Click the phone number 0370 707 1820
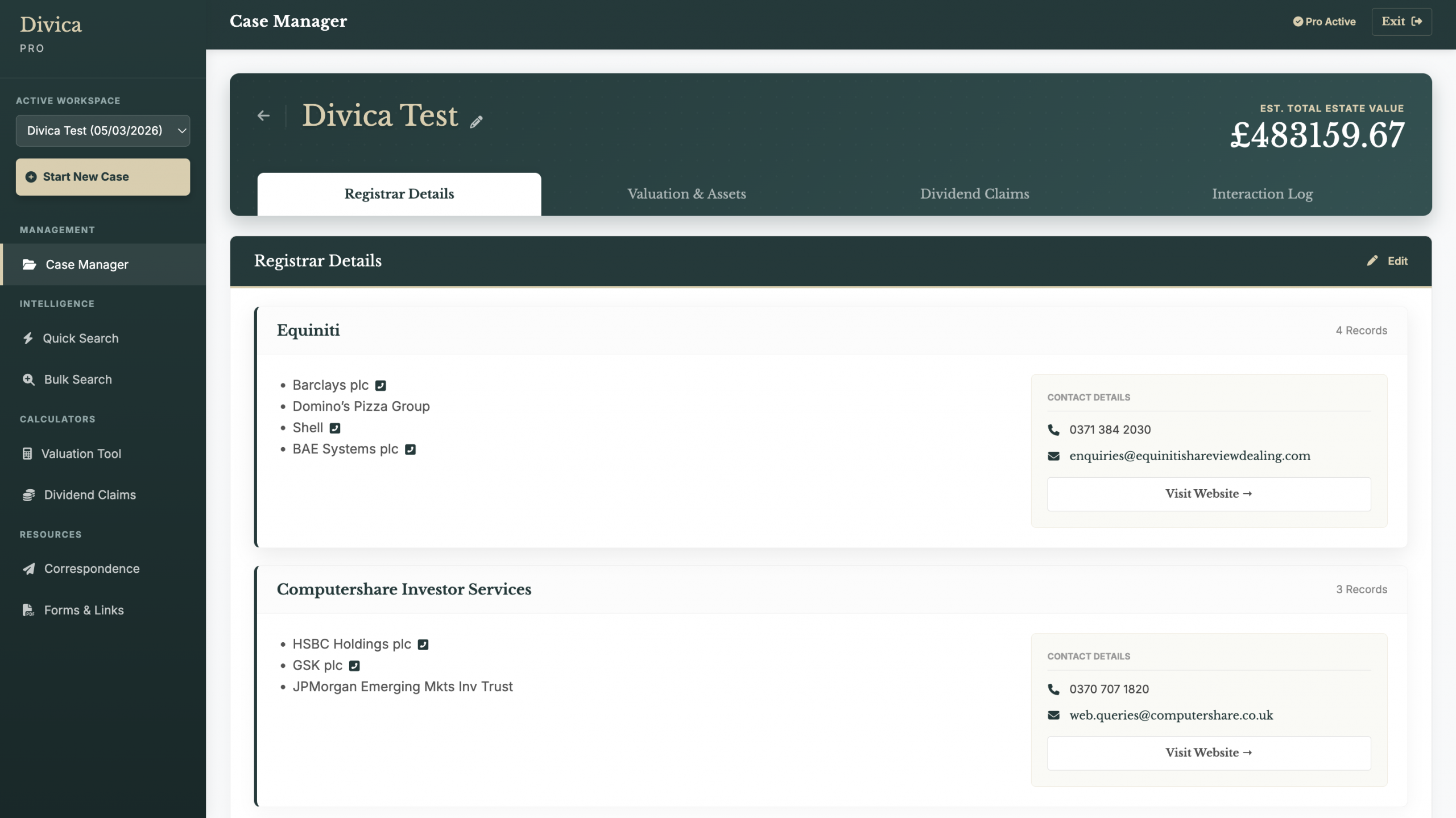Screen dimensions: 1456x818 coord(1109,689)
